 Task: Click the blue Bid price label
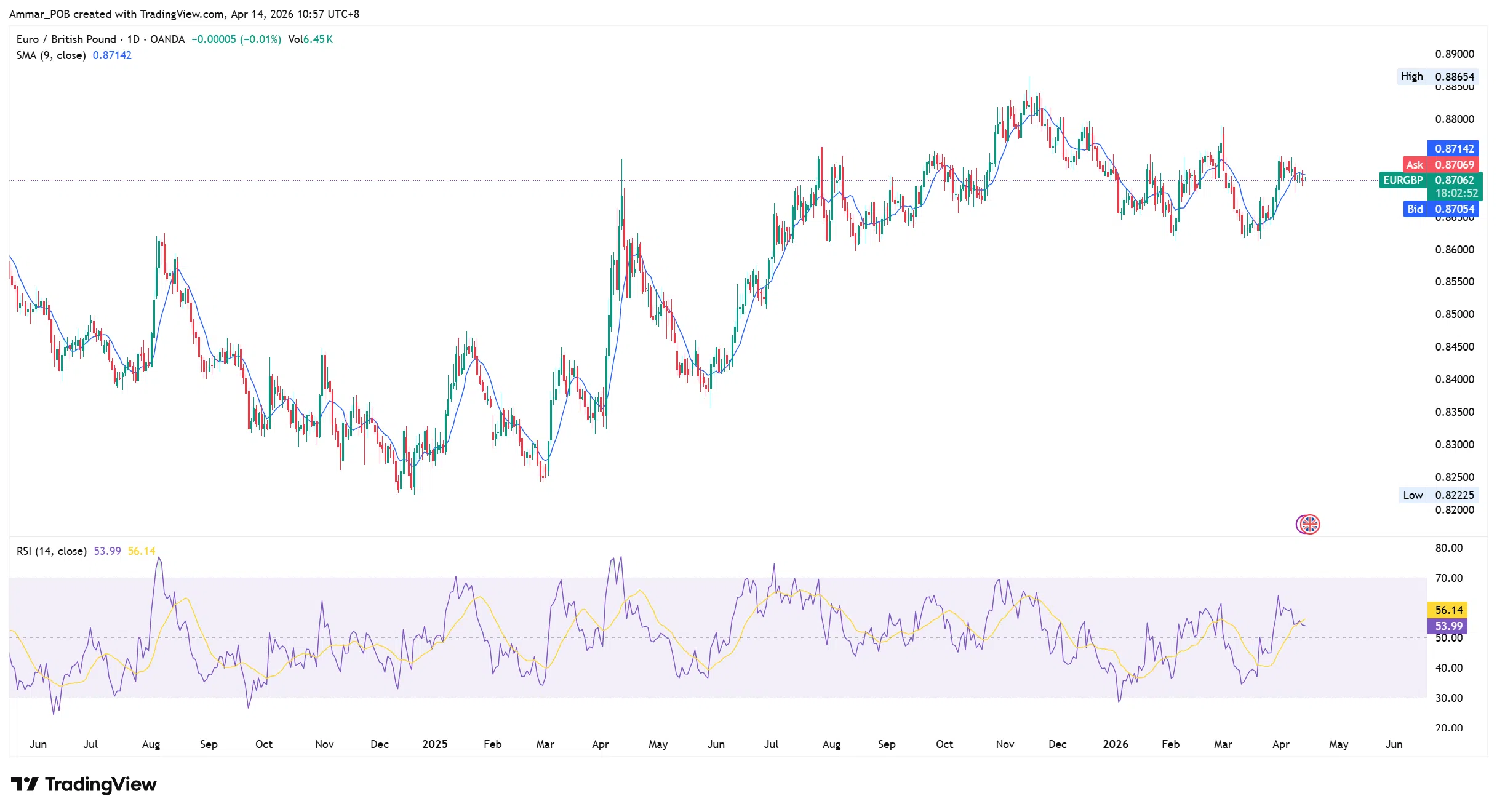tap(1441, 209)
